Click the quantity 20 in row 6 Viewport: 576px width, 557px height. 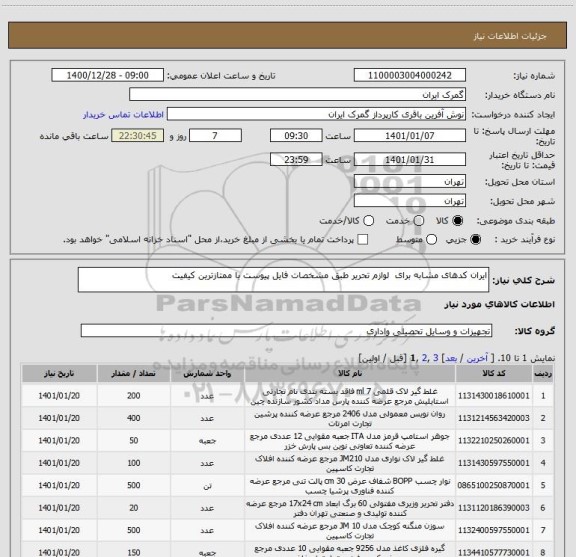click(134, 508)
